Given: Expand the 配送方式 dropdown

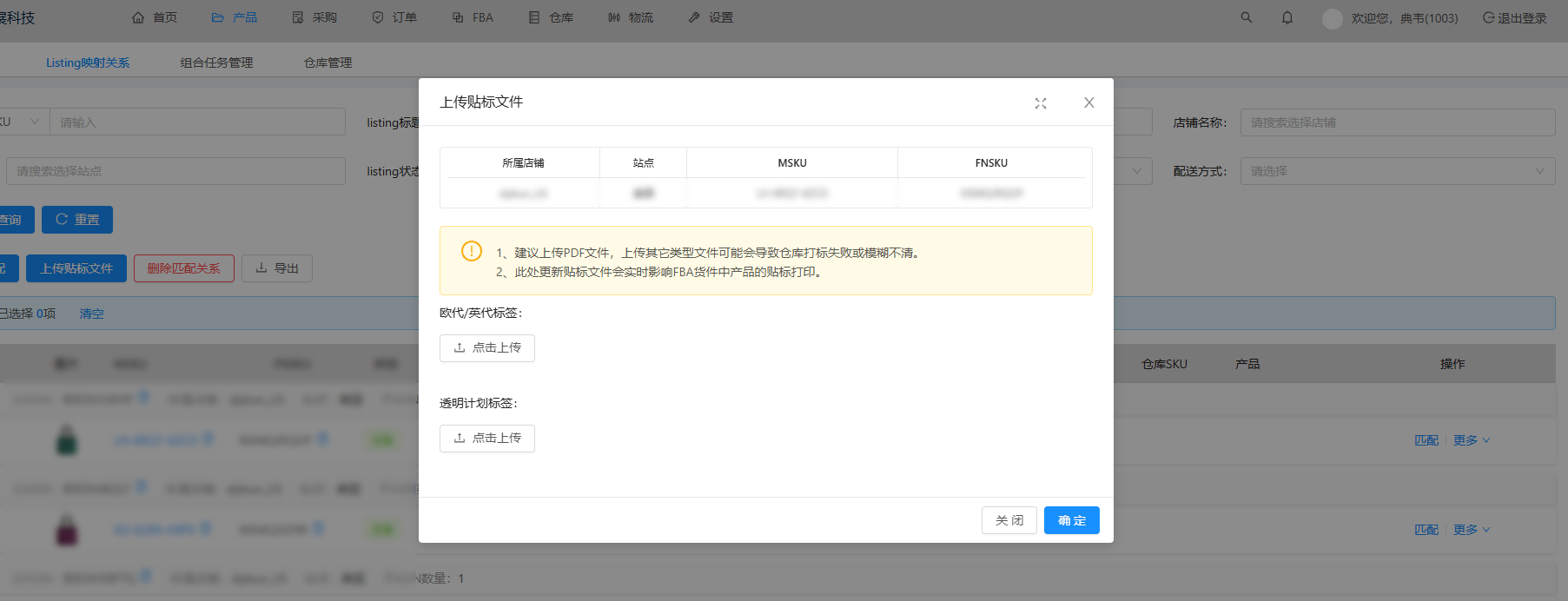Looking at the screenshot, I should (1397, 171).
